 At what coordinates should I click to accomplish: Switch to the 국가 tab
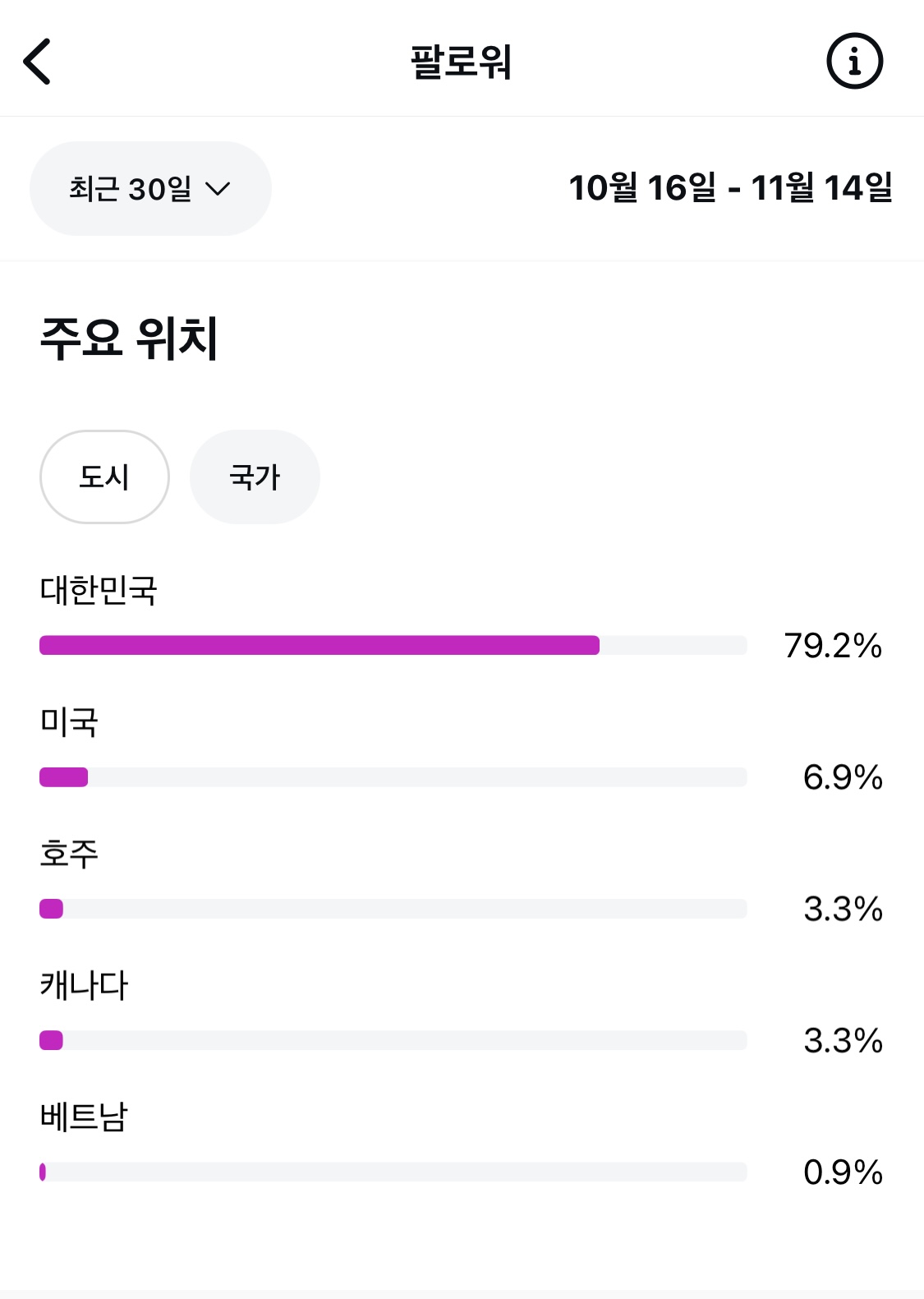tap(255, 477)
